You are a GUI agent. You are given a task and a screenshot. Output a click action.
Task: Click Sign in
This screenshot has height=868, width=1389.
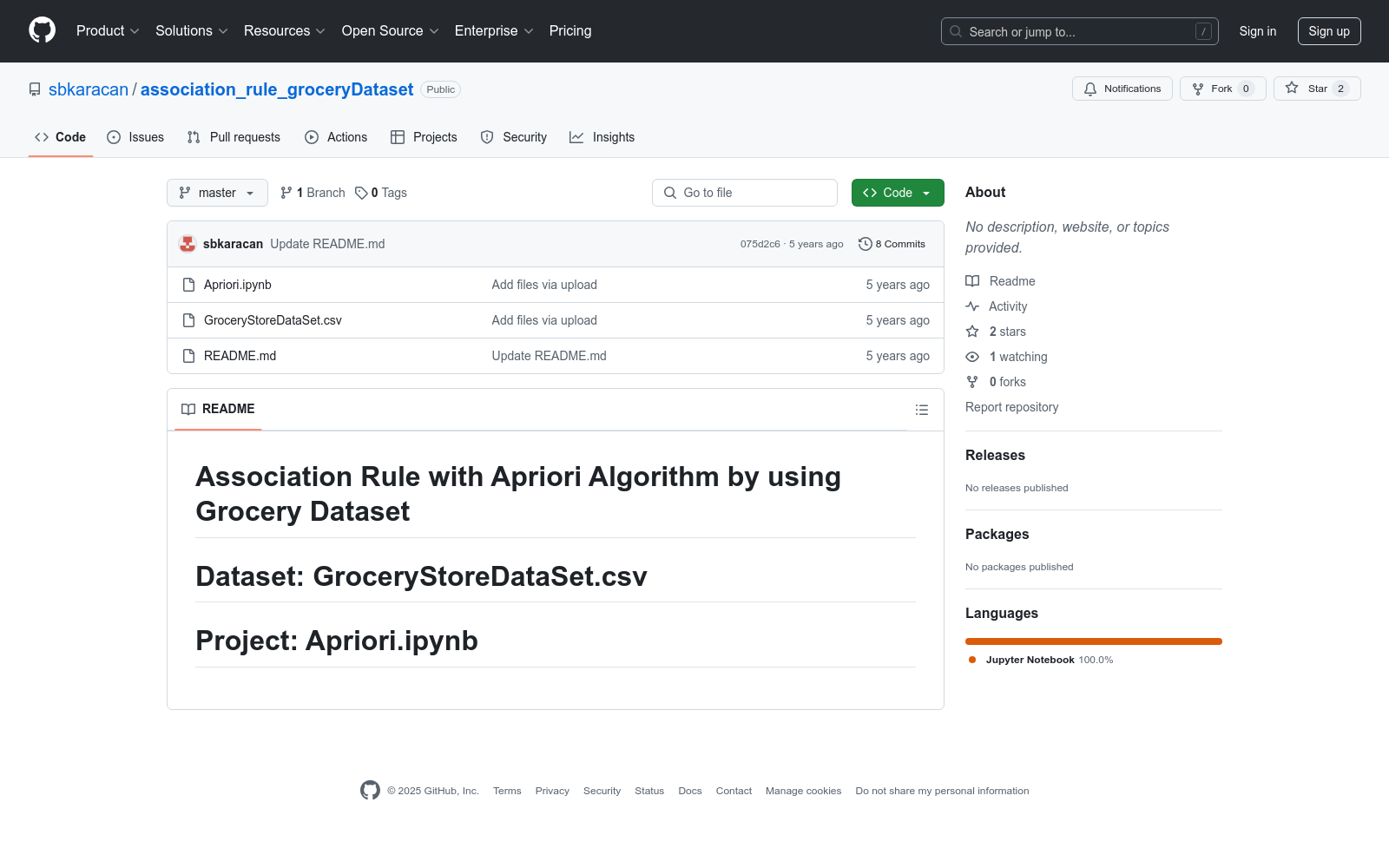coord(1258,31)
